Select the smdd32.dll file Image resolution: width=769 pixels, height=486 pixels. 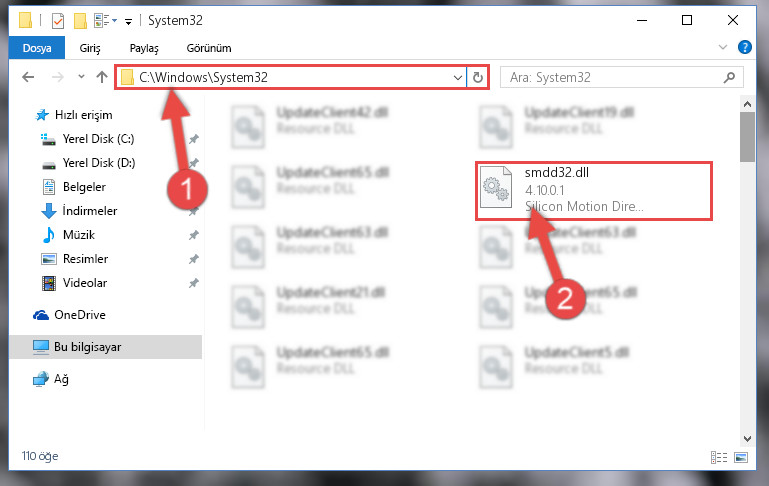(x=593, y=191)
